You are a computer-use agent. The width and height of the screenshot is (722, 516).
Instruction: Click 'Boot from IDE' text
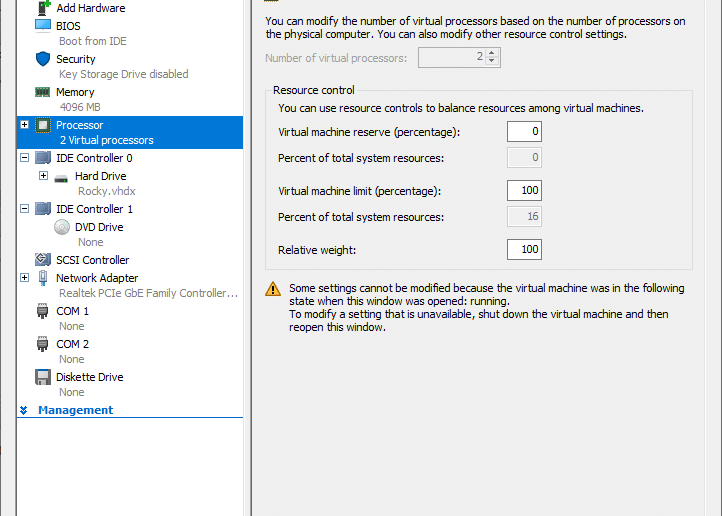(x=93, y=41)
